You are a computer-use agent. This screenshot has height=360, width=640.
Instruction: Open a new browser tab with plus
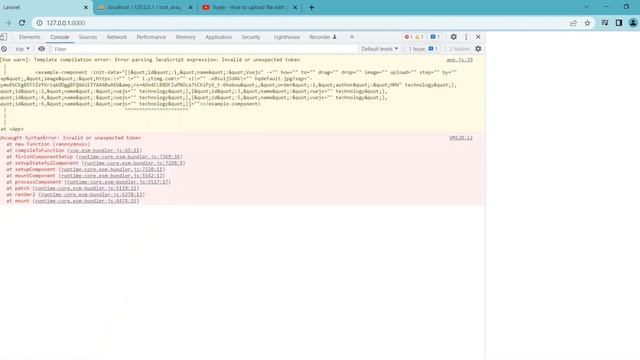[x=311, y=7]
